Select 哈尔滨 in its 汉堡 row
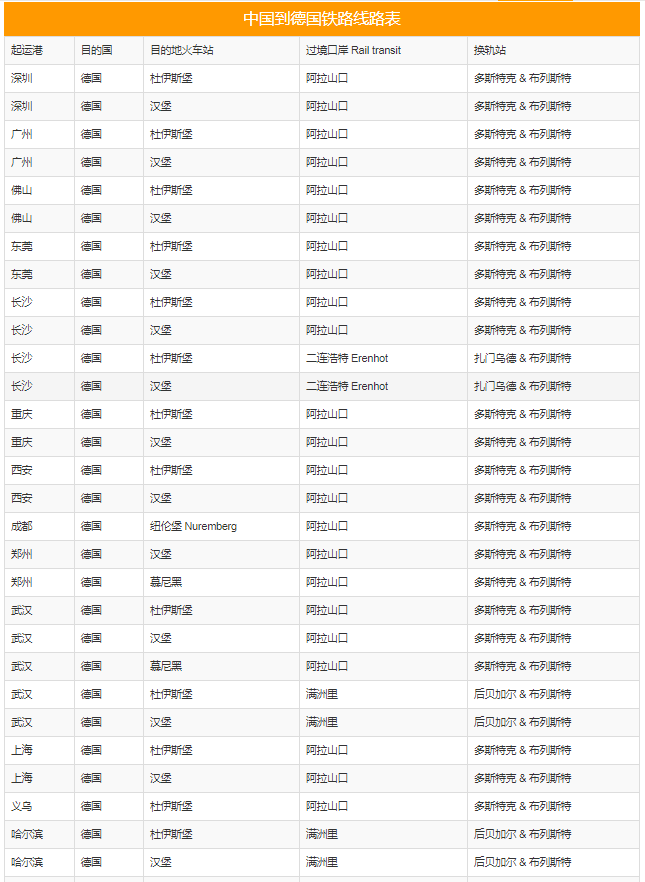This screenshot has height=882, width=645. tap(27, 862)
